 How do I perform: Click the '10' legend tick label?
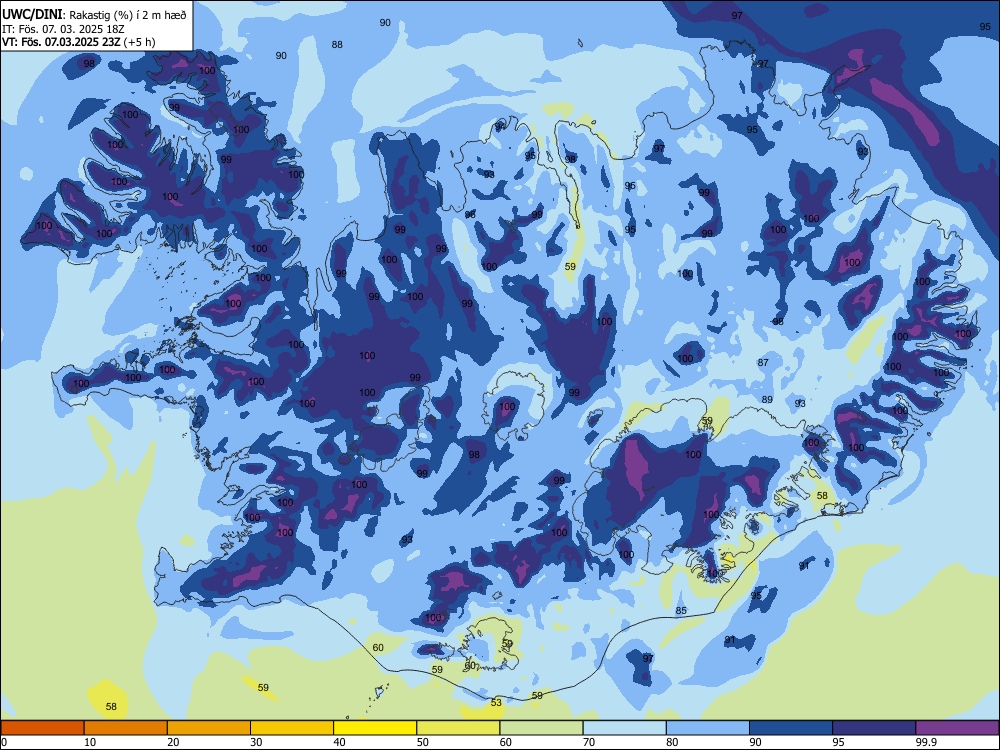tap(90, 742)
